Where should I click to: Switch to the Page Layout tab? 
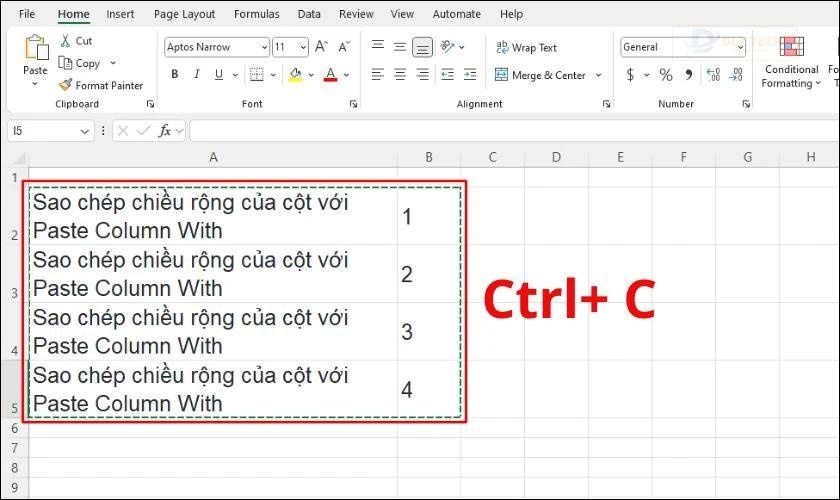184,14
